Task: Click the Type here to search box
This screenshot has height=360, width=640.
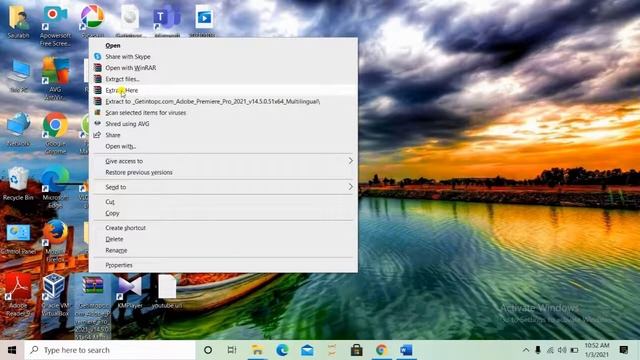Action: click(110, 350)
